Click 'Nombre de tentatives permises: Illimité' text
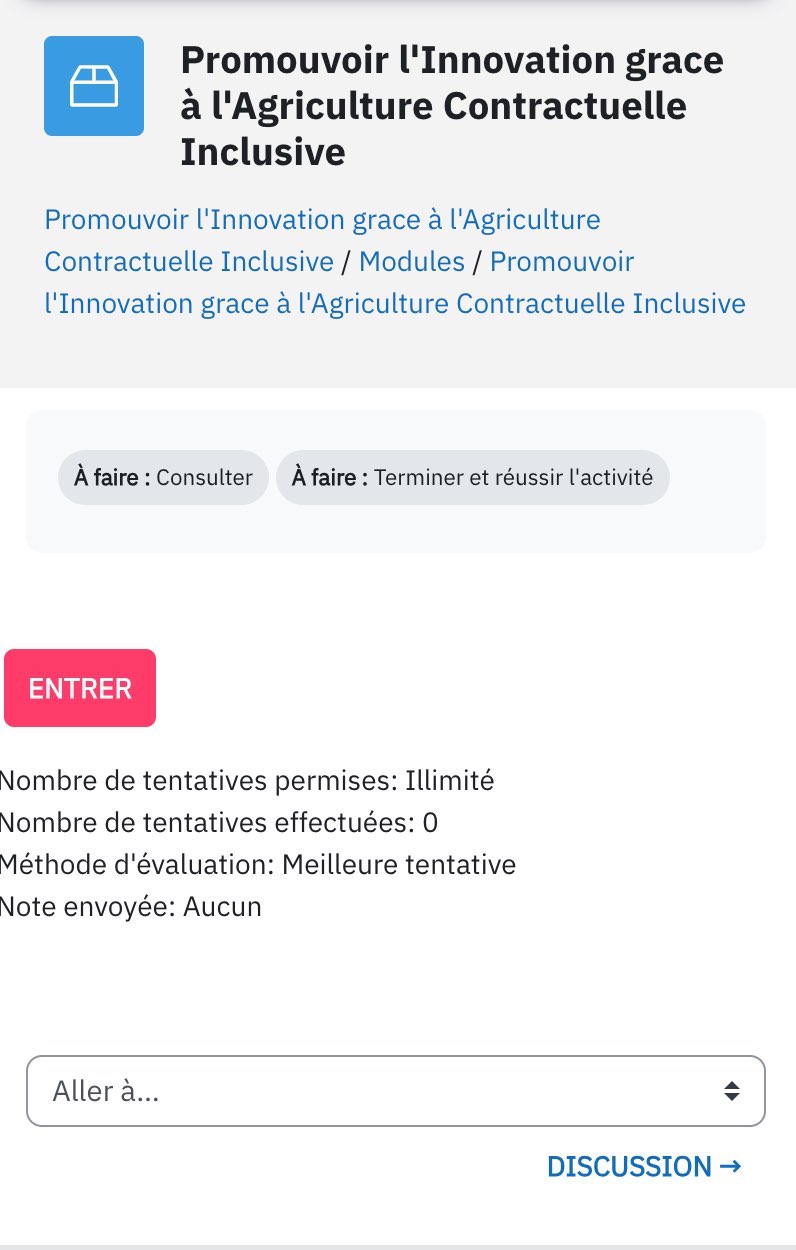The width and height of the screenshot is (796, 1250). [x=247, y=781]
